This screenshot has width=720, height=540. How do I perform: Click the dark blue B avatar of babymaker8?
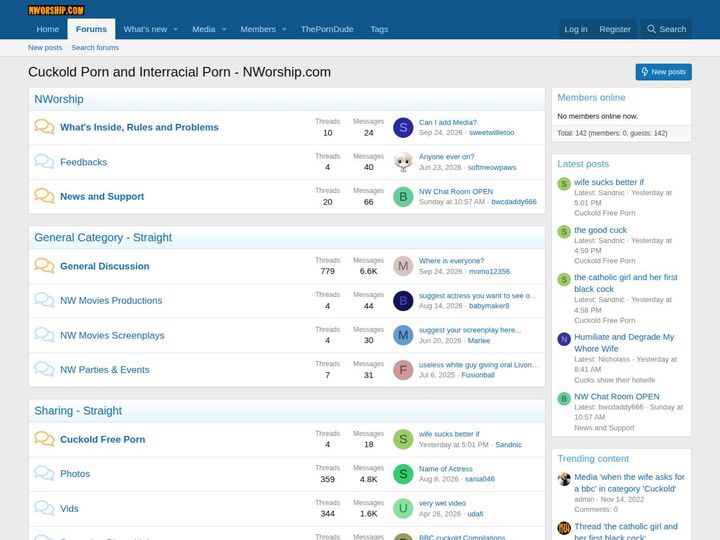pyautogui.click(x=403, y=301)
